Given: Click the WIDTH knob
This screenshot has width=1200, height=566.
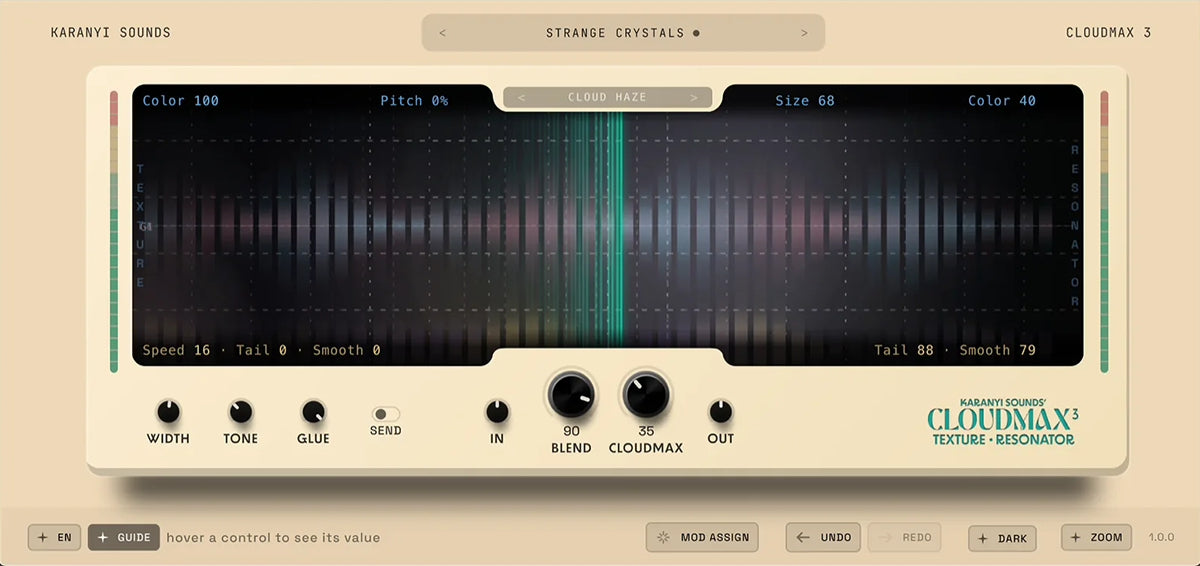Looking at the screenshot, I should tap(168, 411).
